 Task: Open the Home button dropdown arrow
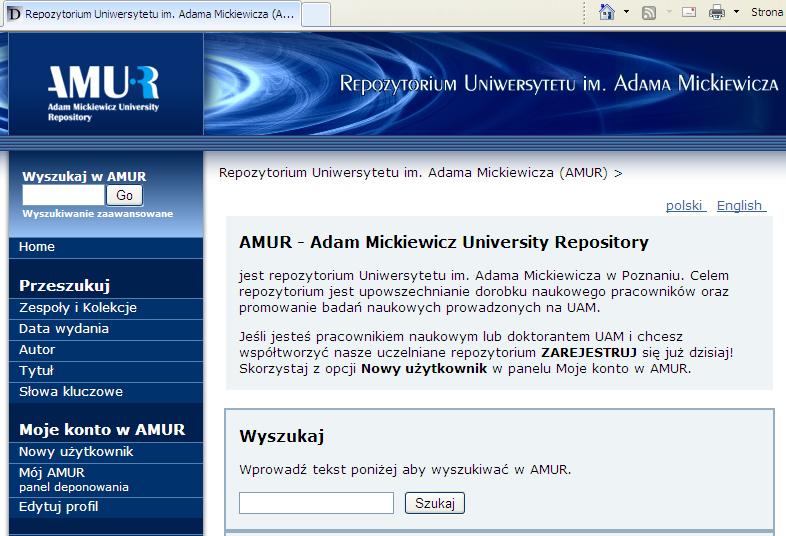click(x=627, y=12)
